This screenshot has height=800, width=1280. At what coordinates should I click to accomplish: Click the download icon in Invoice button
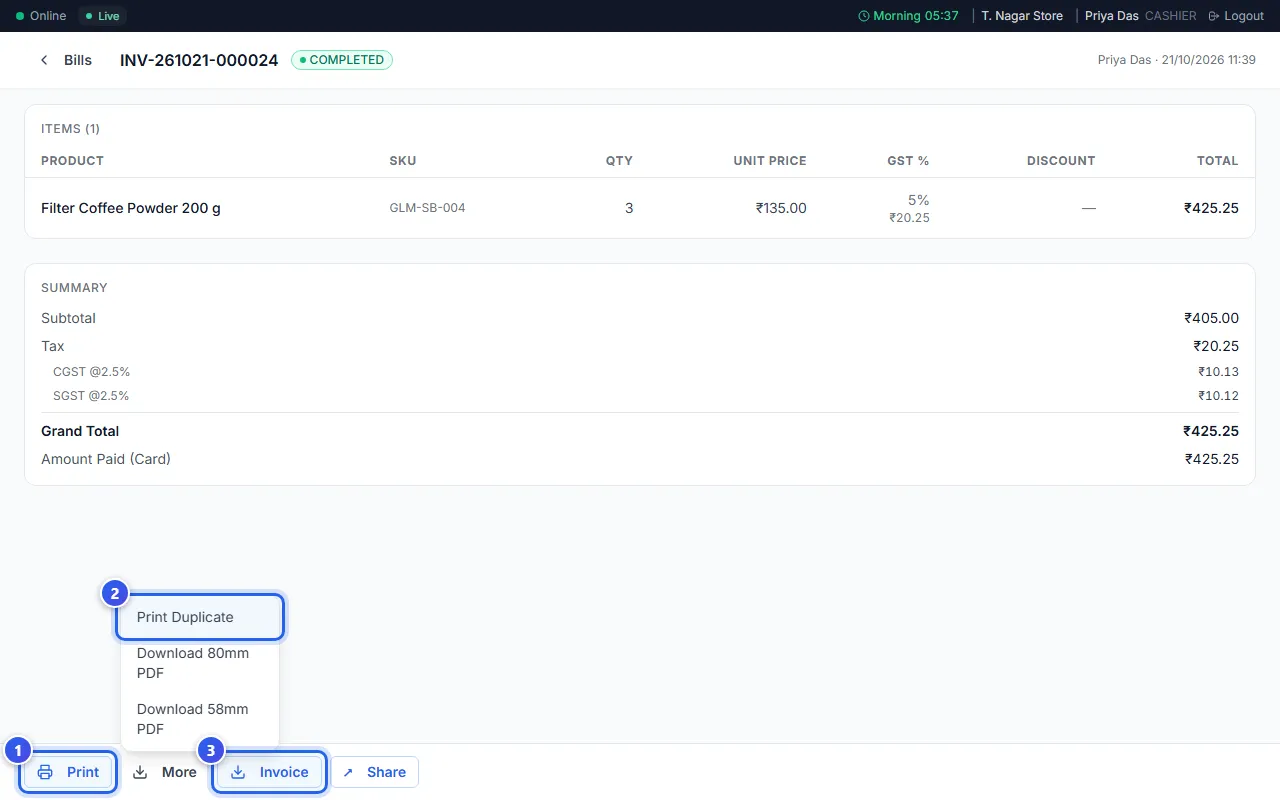click(238, 772)
